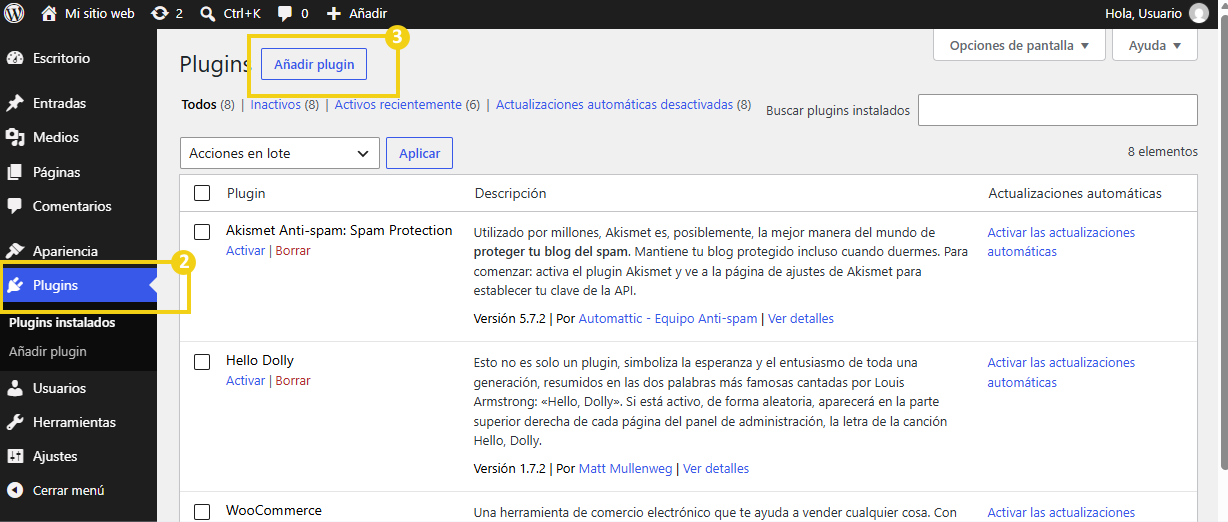The height and width of the screenshot is (522, 1228).
Task: Click the Plugins plug icon
Action: [x=15, y=285]
